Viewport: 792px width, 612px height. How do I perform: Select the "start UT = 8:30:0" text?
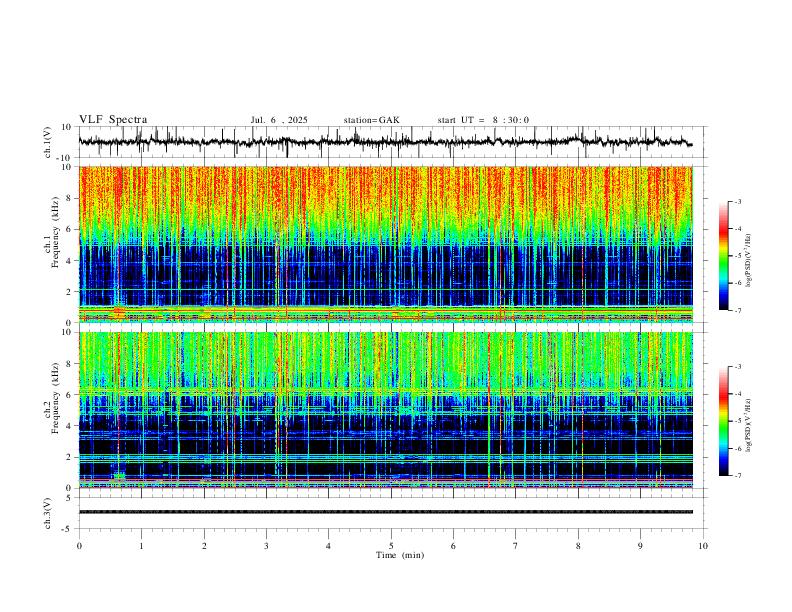(x=483, y=120)
